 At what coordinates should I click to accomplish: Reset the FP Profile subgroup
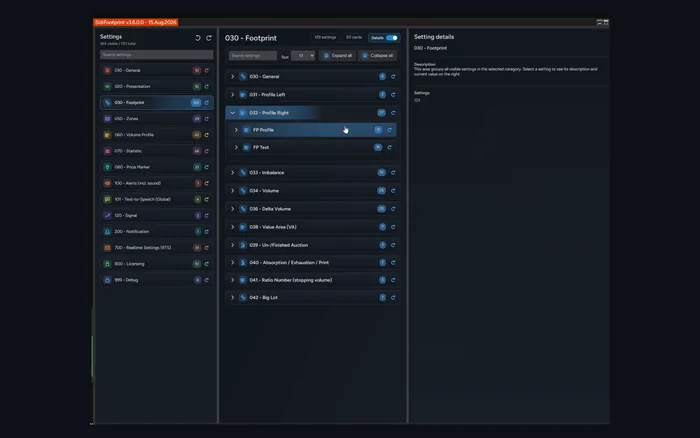(390, 130)
